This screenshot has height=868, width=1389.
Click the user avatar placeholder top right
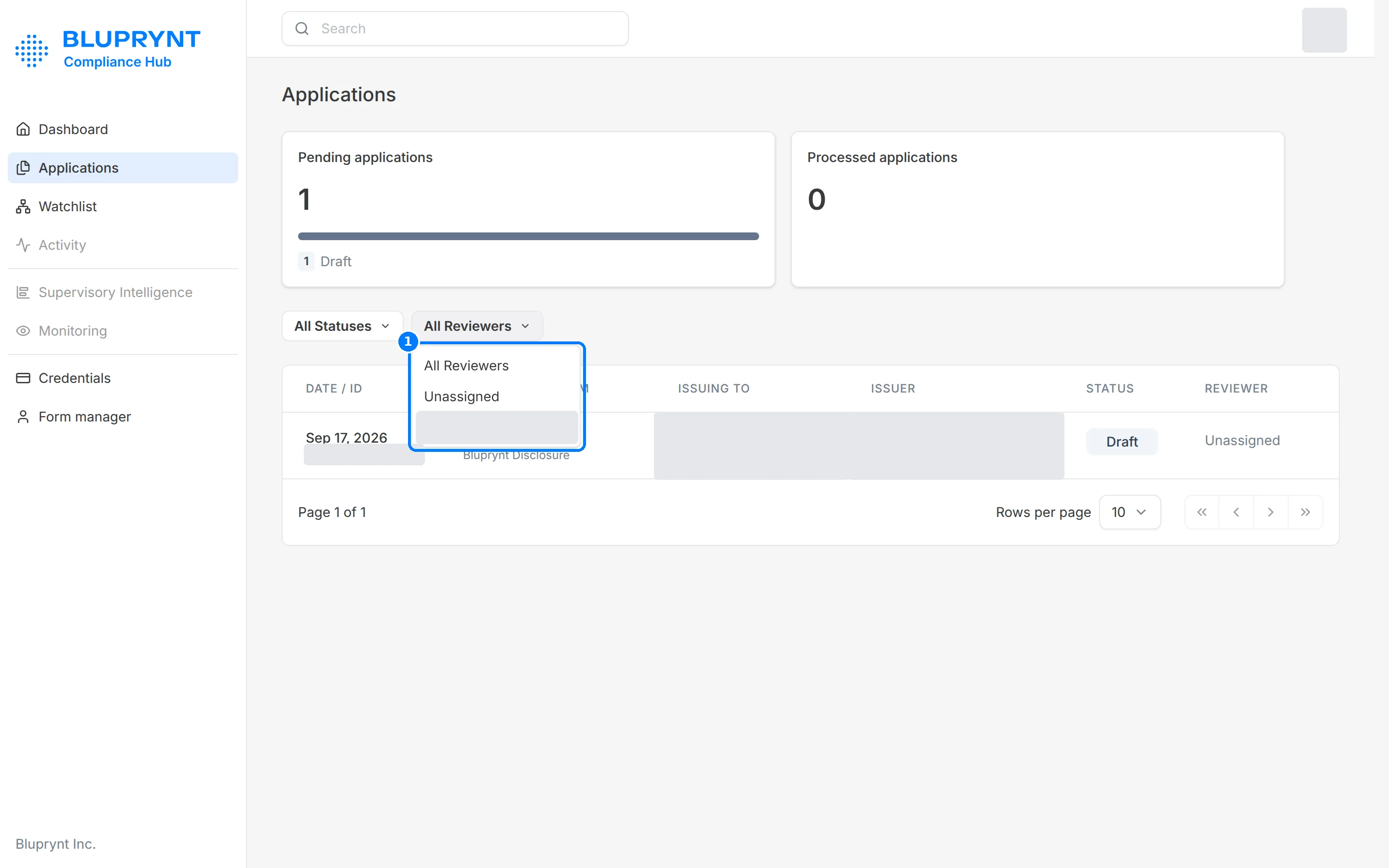click(x=1324, y=30)
